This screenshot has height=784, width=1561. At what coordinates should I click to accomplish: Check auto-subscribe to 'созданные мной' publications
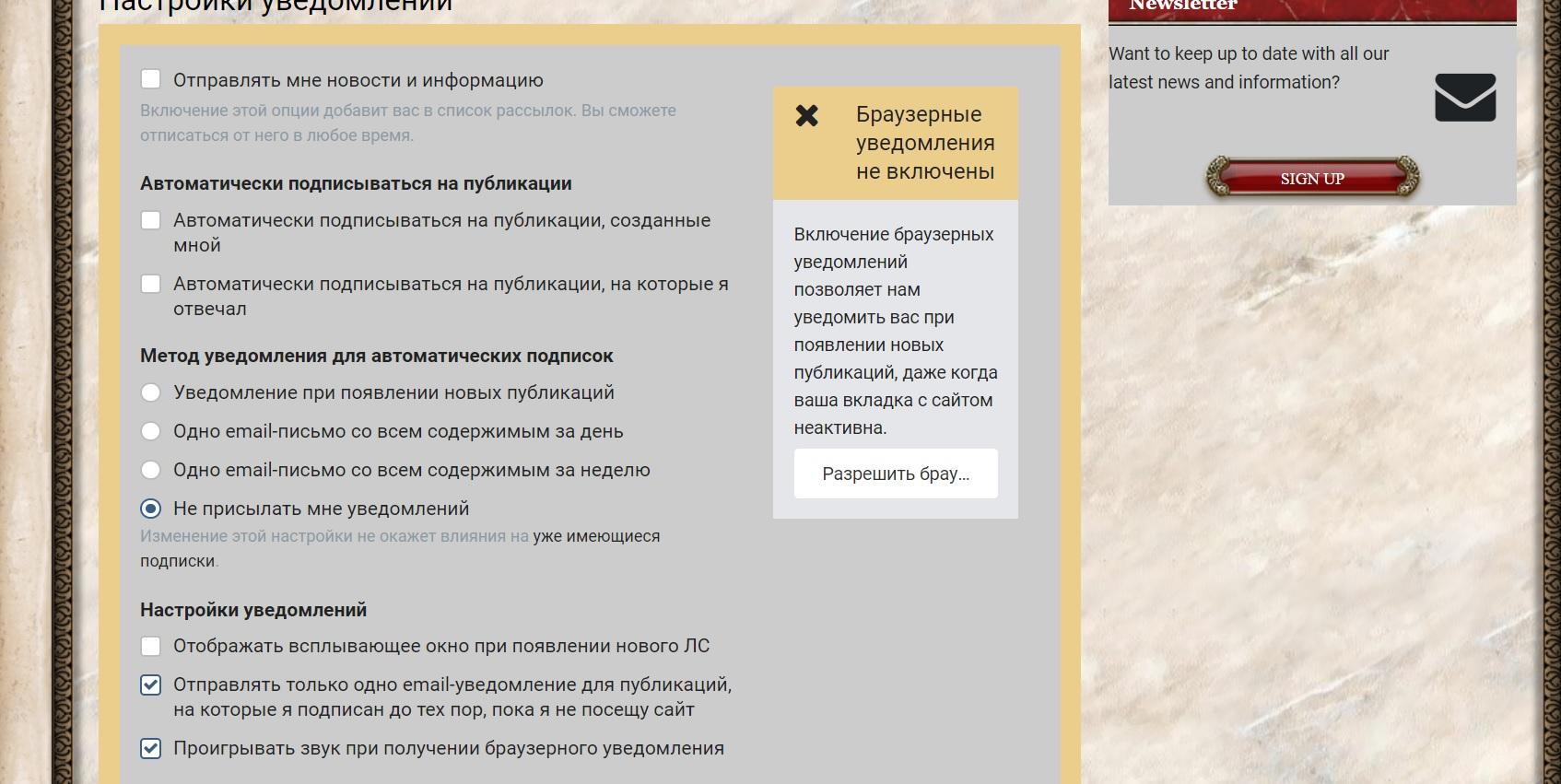151,221
